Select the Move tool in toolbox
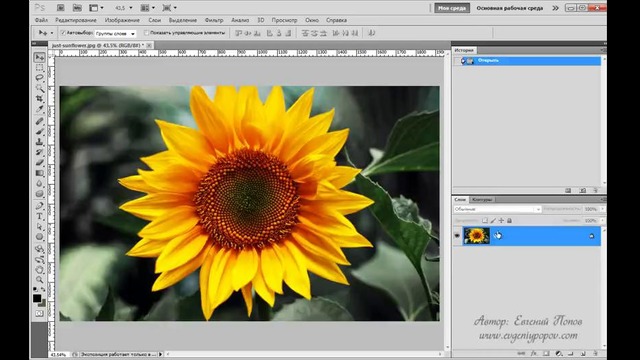The width and height of the screenshot is (640, 360). pos(40,57)
